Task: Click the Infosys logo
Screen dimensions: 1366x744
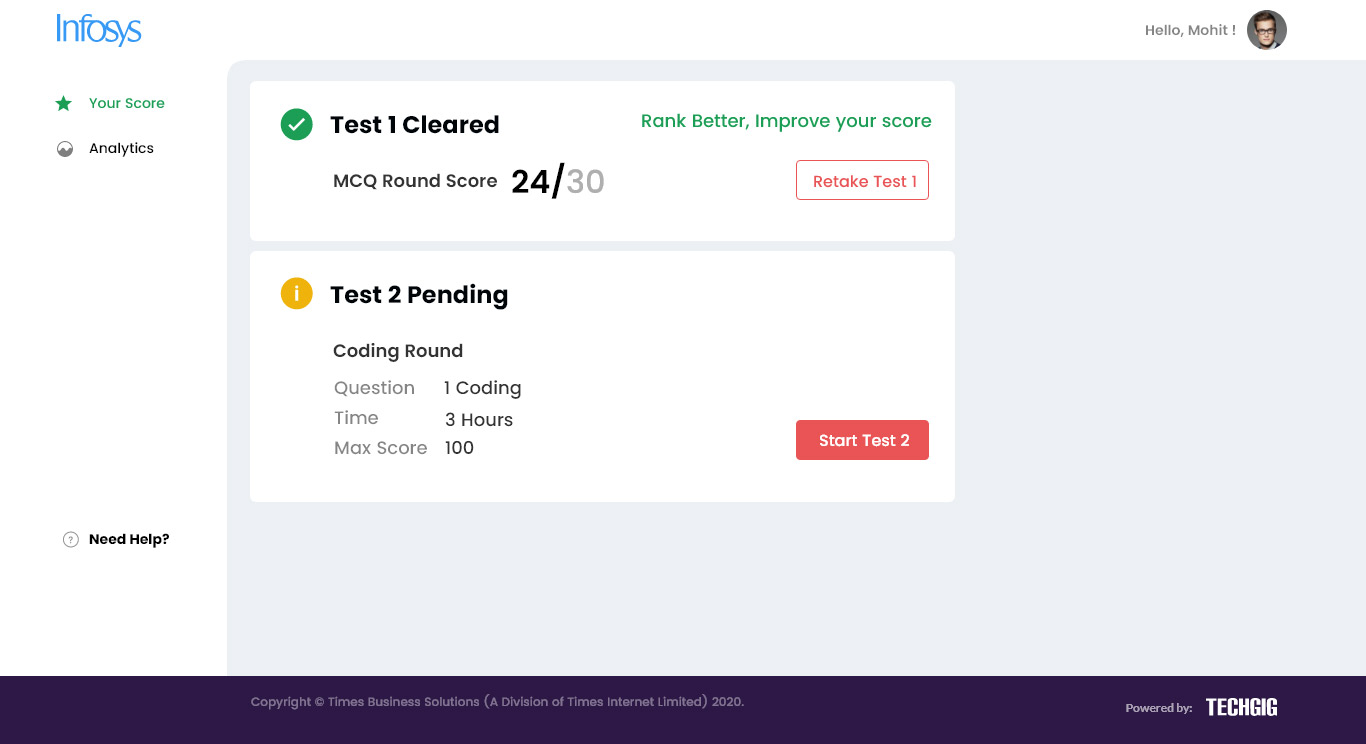Action: pyautogui.click(x=99, y=30)
